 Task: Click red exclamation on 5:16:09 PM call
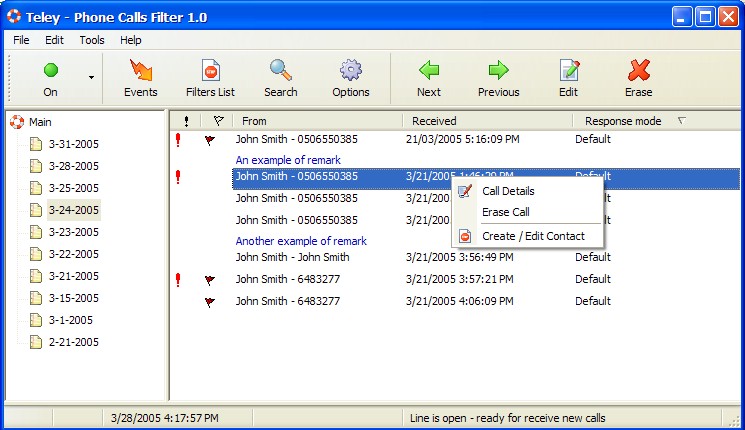click(178, 140)
